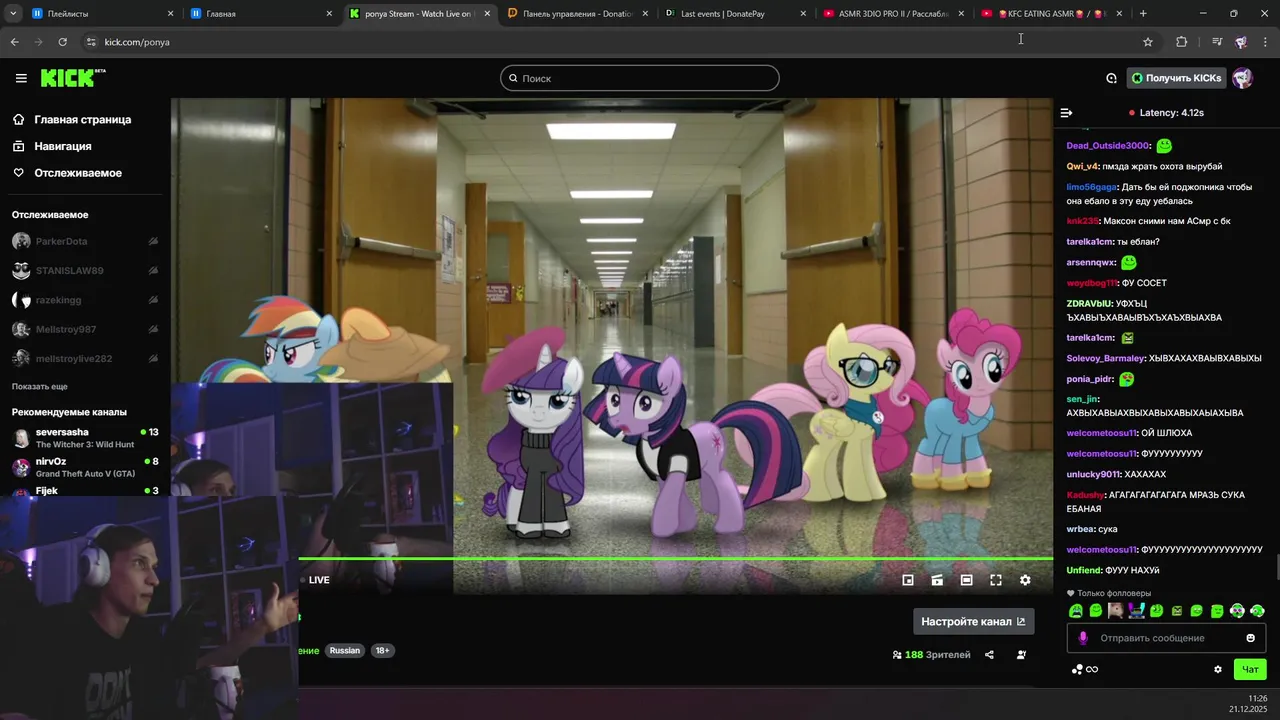Viewport: 1280px width, 720px height.
Task: Click username Dead_Outside3000 in chat
Action: [1108, 146]
